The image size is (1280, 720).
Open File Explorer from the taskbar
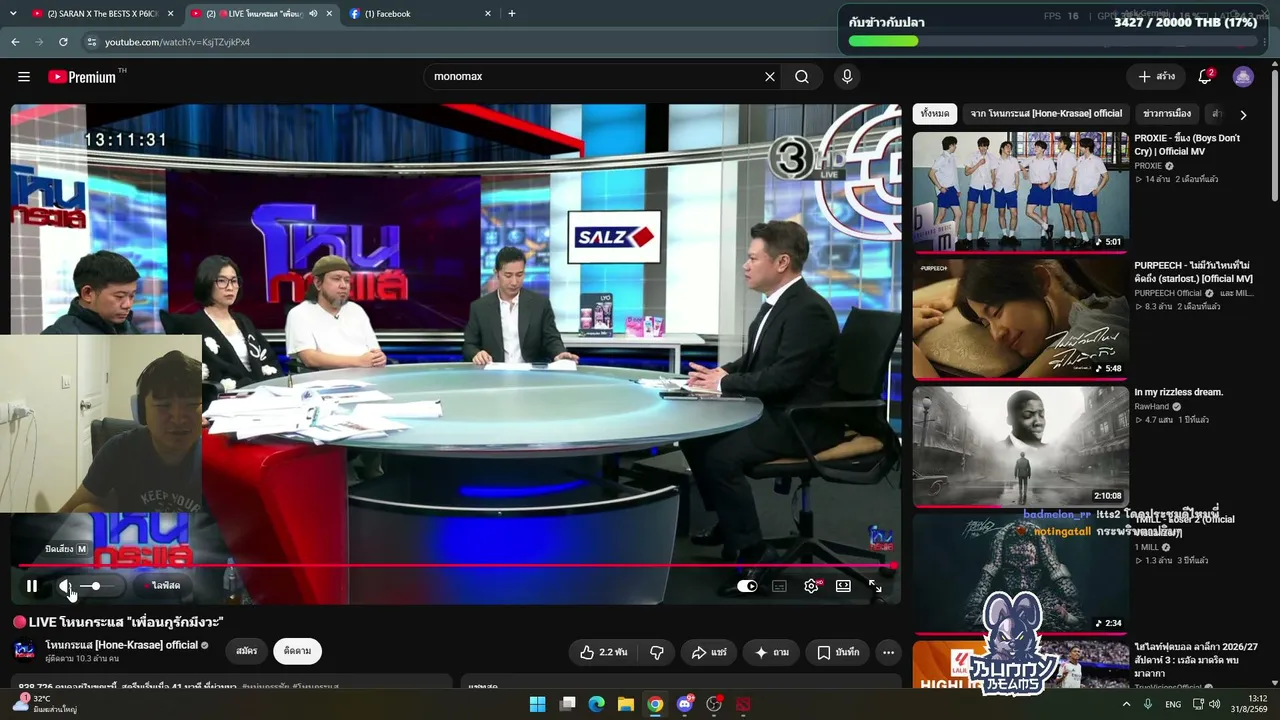point(626,704)
